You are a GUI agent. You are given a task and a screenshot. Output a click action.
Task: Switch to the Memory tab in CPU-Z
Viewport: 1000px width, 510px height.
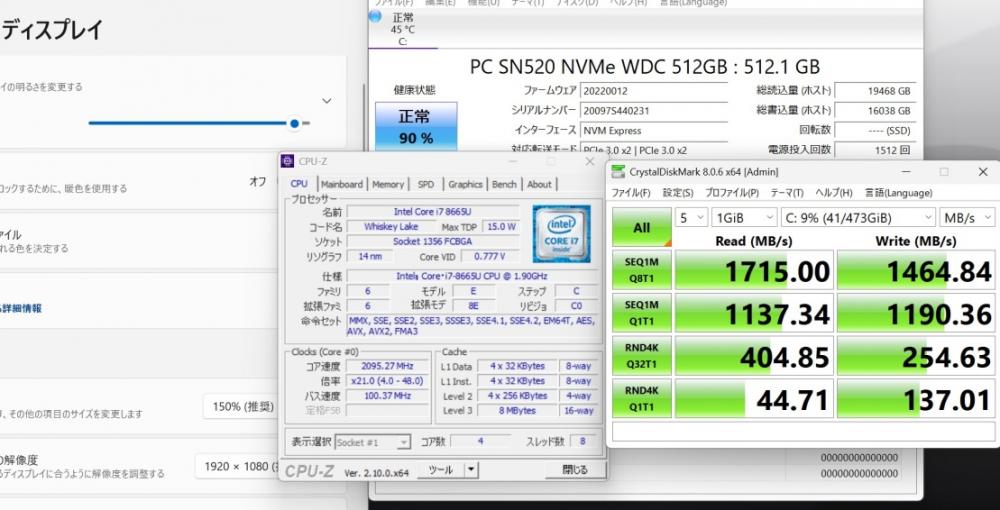388,184
